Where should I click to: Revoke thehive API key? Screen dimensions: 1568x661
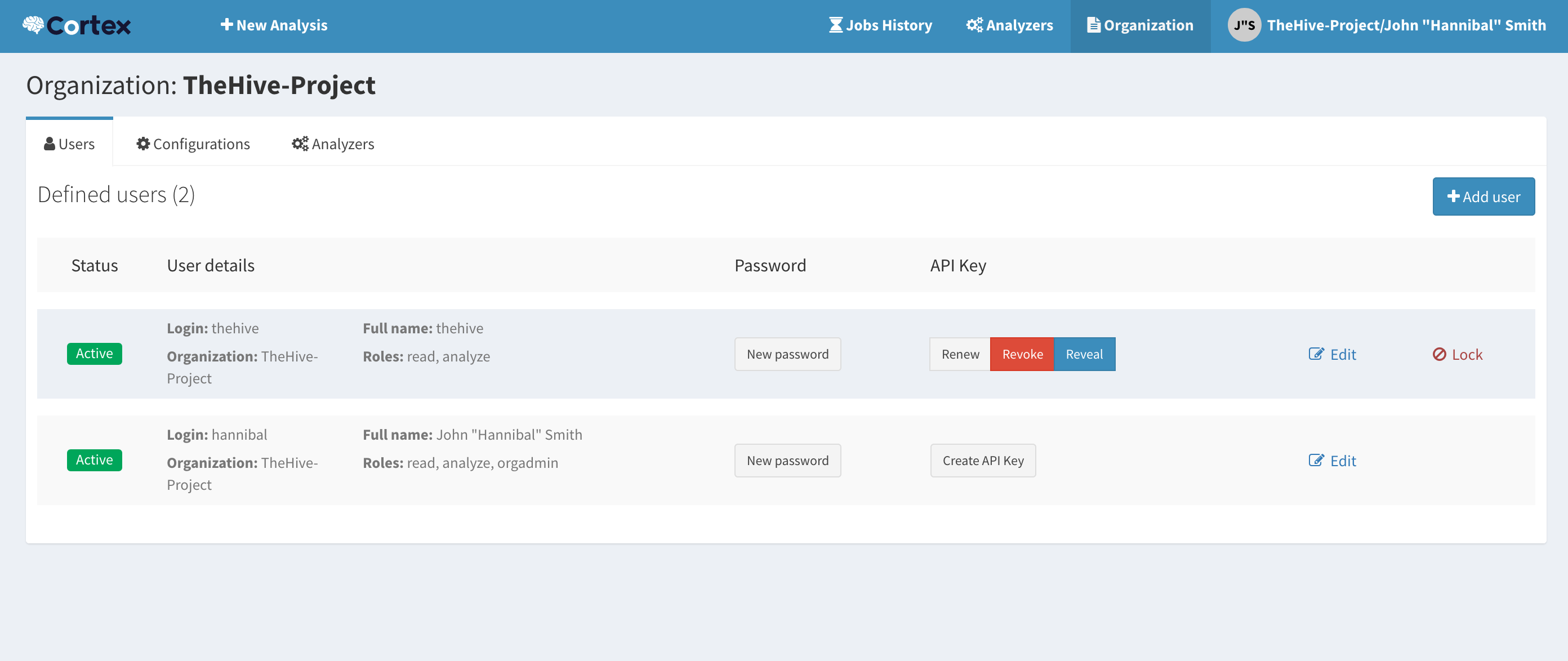[1022, 354]
